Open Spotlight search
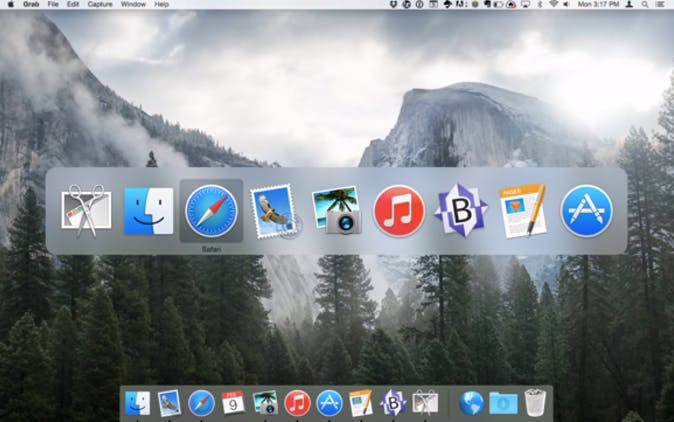Viewport: 674px width, 422px height. coord(645,4)
